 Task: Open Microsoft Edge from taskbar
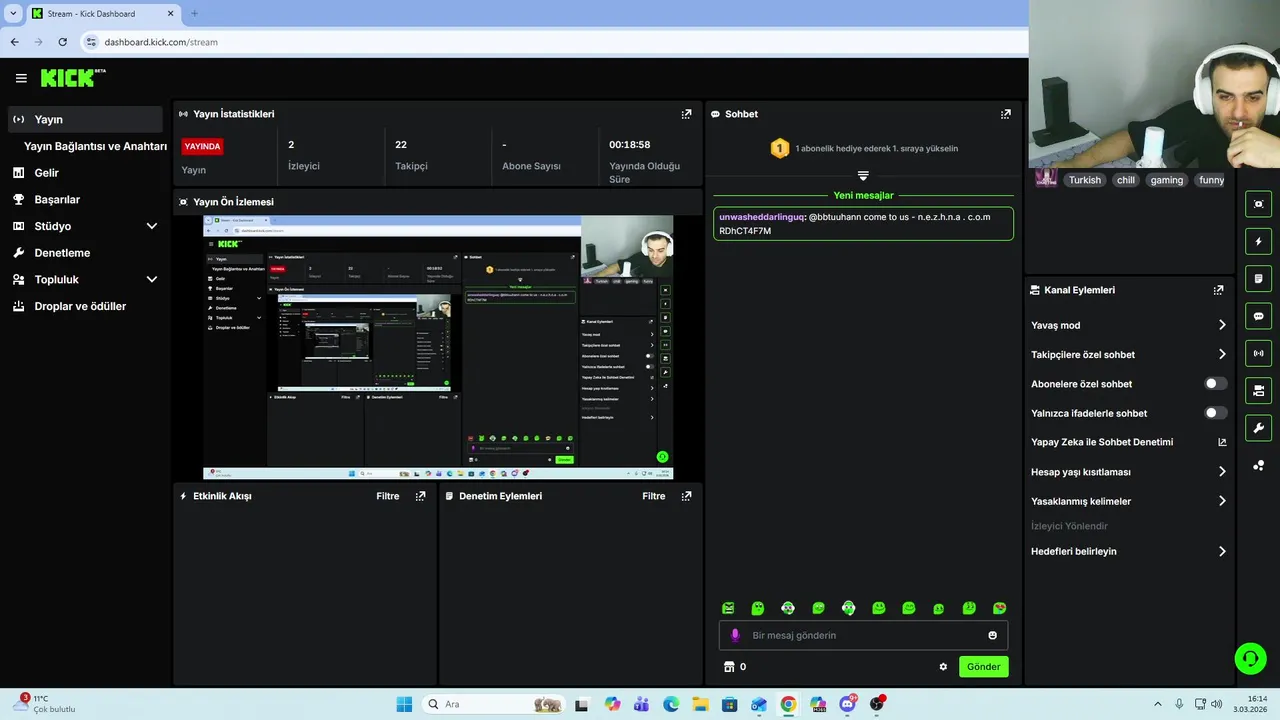click(671, 704)
